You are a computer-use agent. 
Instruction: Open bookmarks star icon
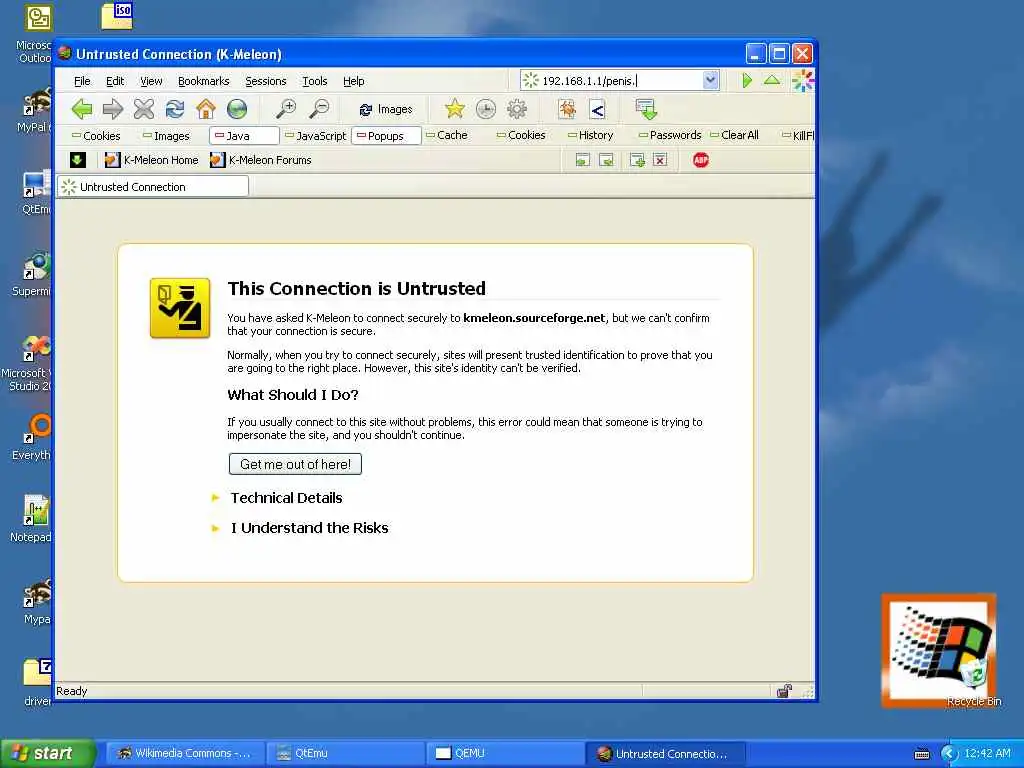[455, 109]
